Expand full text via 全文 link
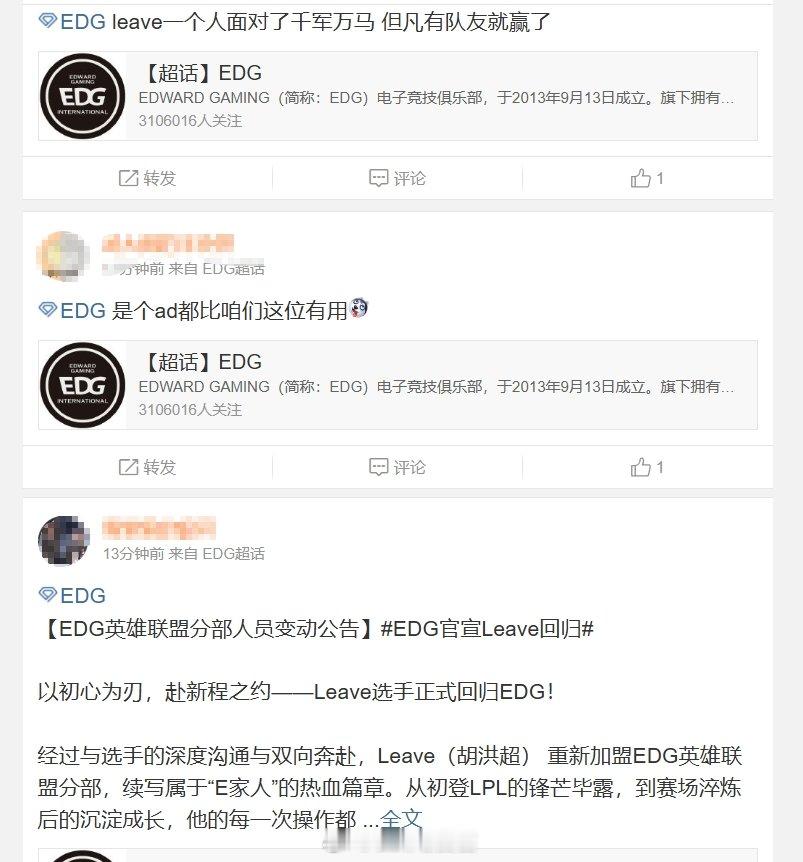The height and width of the screenshot is (862, 803). [x=401, y=819]
